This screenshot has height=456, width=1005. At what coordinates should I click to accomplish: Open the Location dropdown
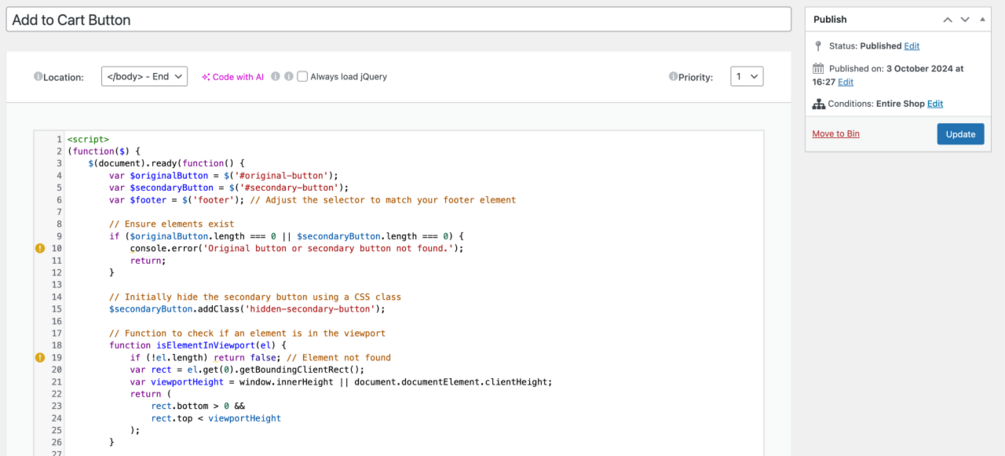[x=144, y=76]
